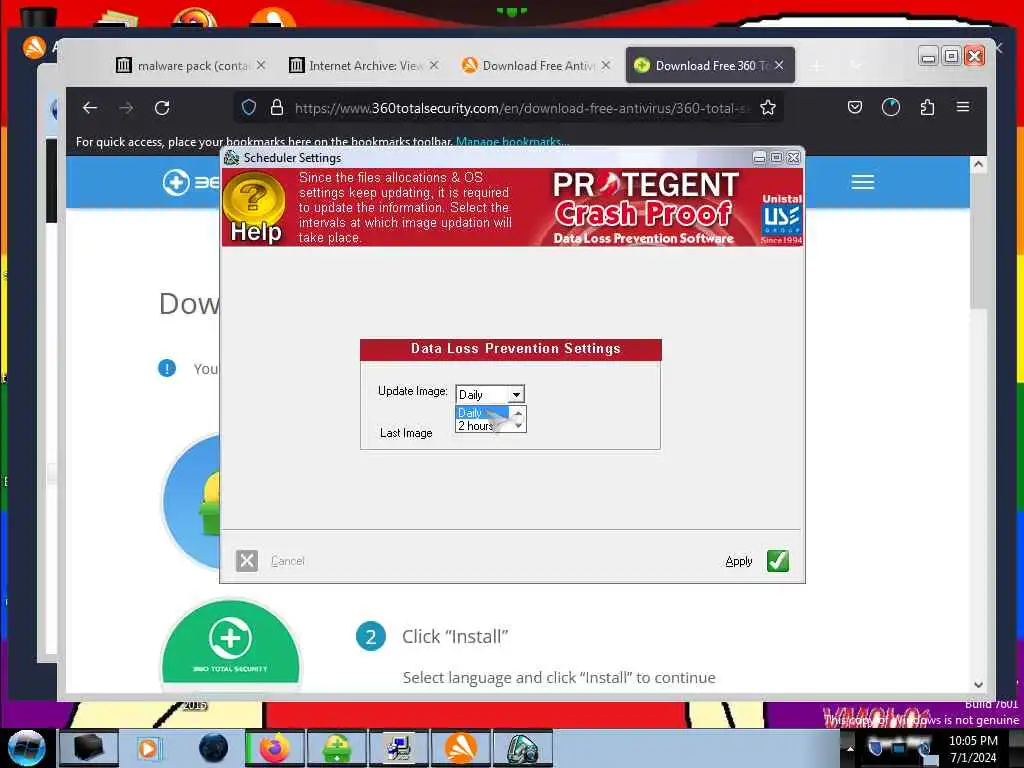Close the Internet Archive tab

434,65
